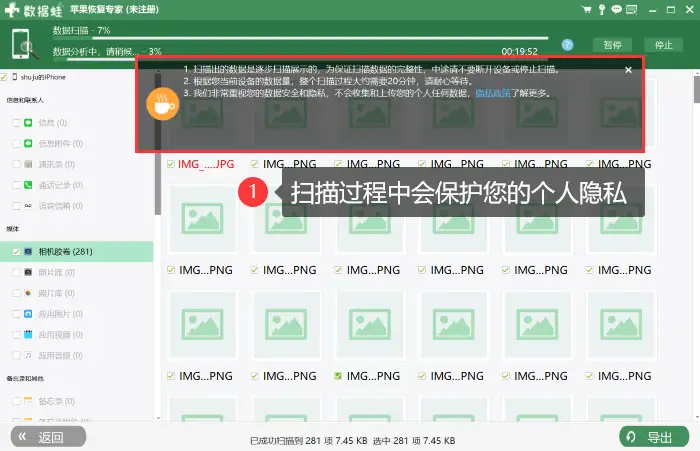
Task: Click the 媒体 section header
Action: point(12,229)
